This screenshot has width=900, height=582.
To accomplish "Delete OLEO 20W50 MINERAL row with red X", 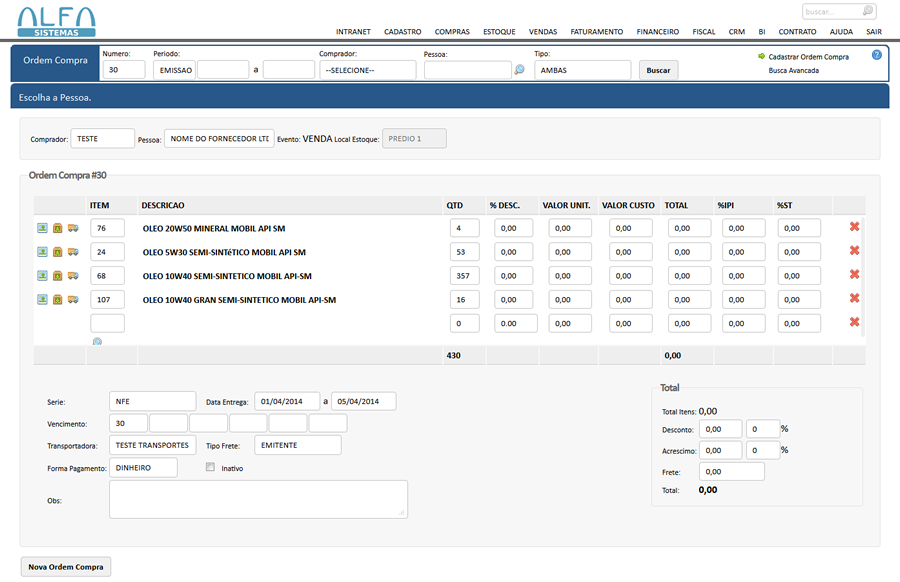I will coord(855,227).
